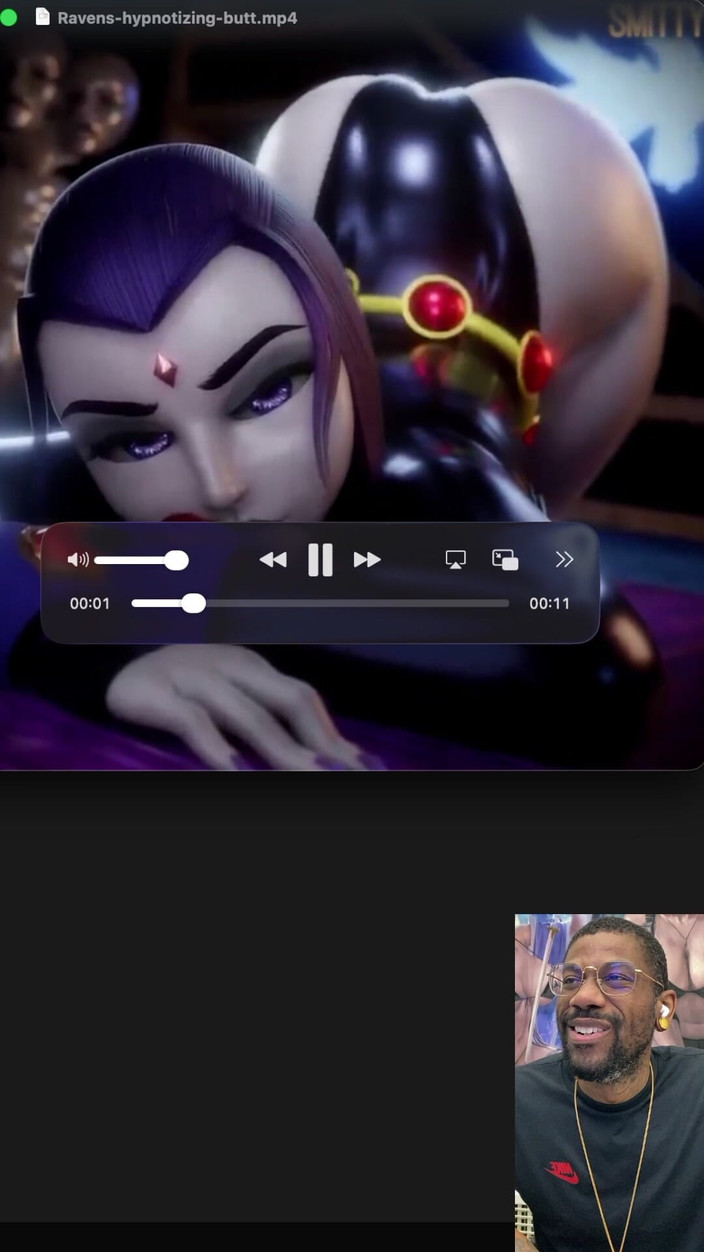Click the green full-screen window button
The height and width of the screenshot is (1252, 704).
pyautogui.click(x=8, y=17)
